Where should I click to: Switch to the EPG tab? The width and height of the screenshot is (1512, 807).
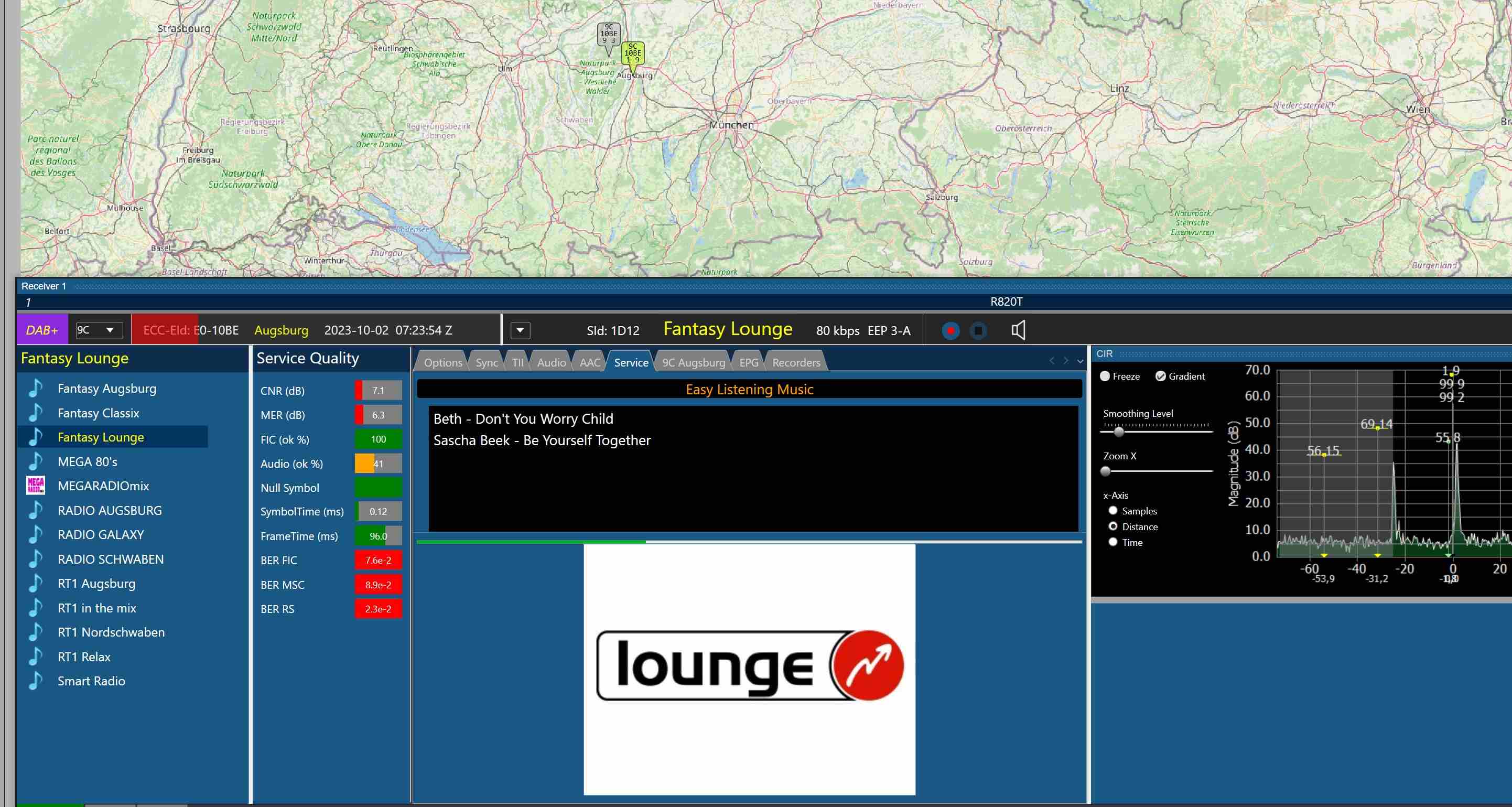748,363
